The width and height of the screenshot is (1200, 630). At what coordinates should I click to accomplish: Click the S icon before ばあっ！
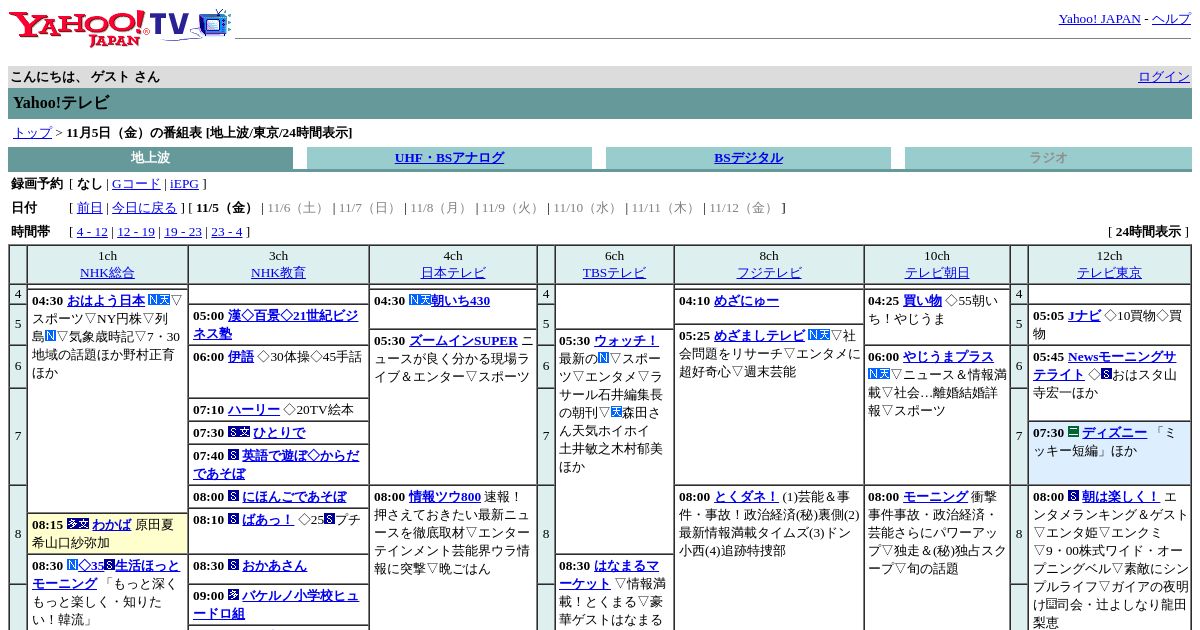coord(233,519)
